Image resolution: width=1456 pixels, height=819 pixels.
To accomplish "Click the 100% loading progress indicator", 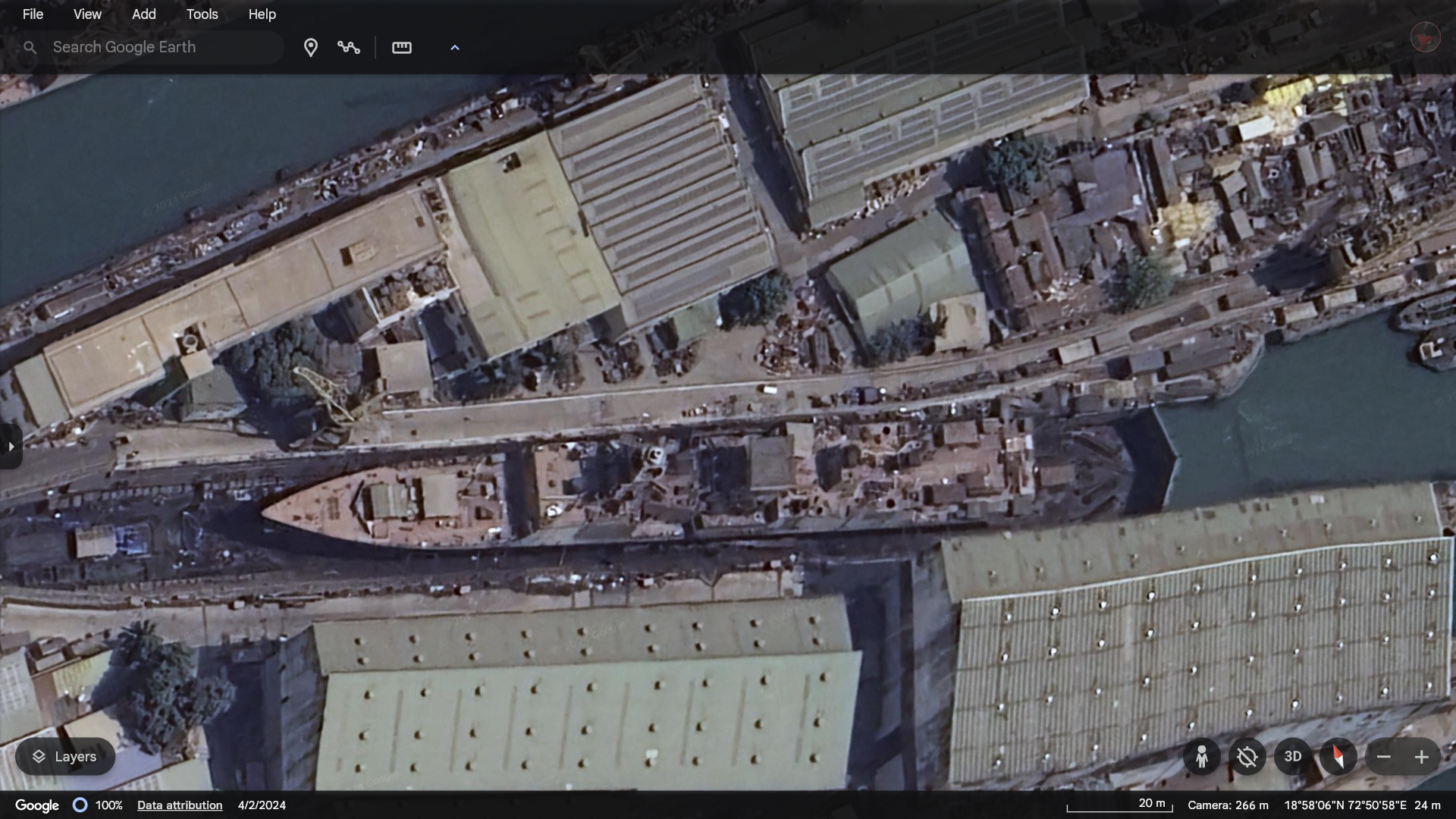I will point(98,805).
